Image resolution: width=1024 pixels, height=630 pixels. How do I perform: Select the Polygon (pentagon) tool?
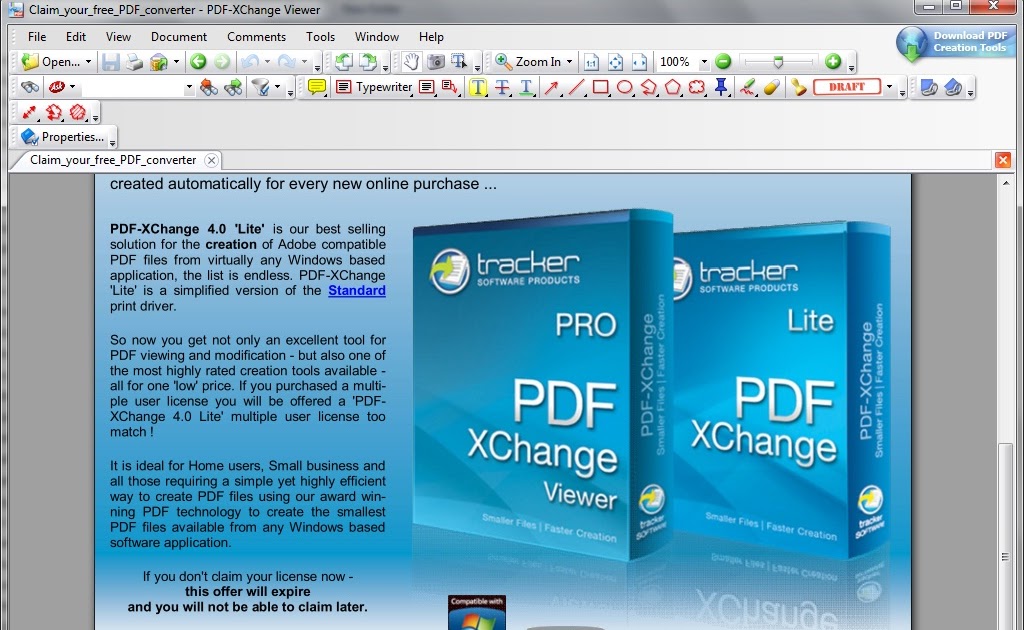point(673,87)
